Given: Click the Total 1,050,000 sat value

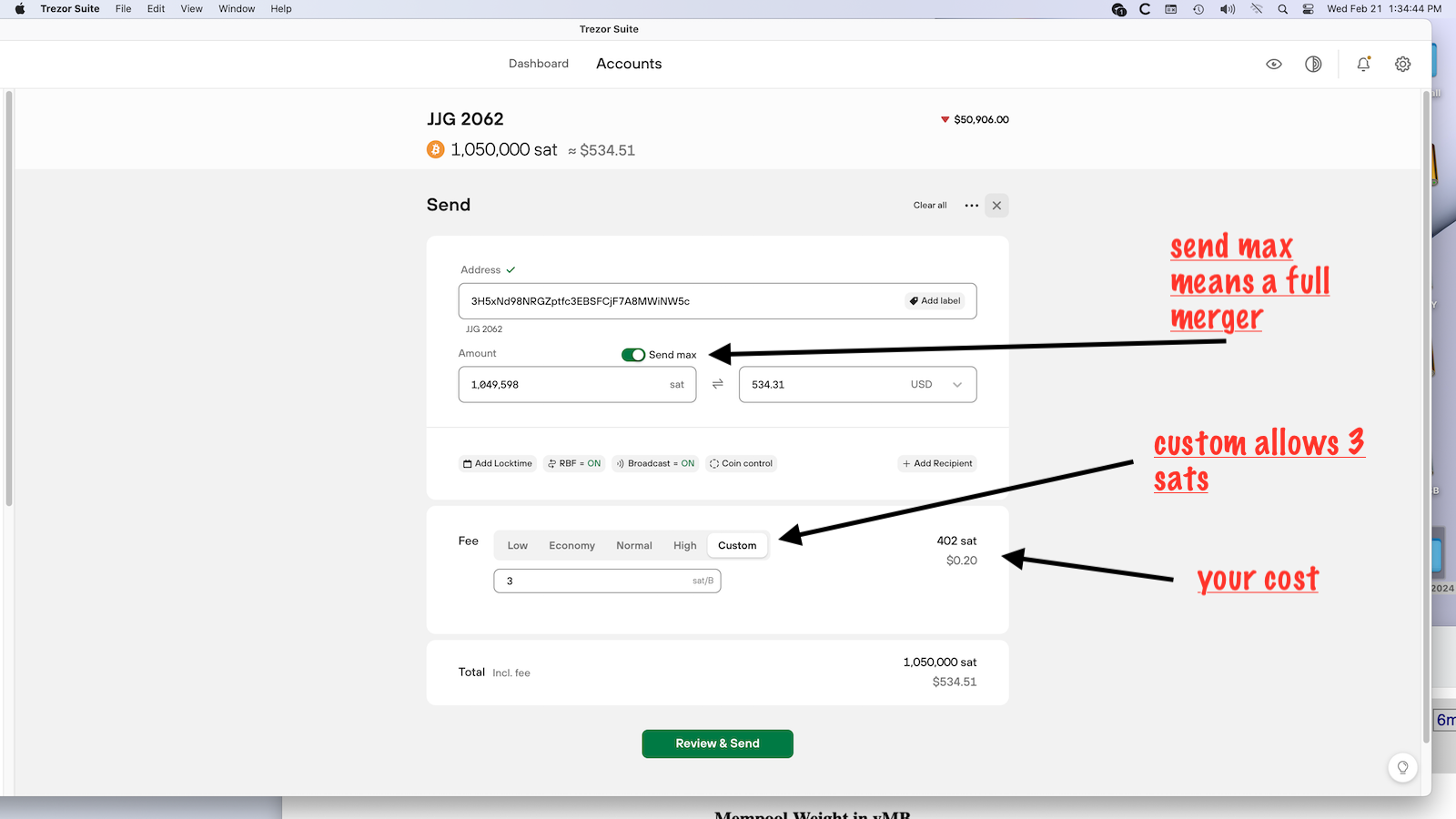Looking at the screenshot, I should [x=940, y=662].
